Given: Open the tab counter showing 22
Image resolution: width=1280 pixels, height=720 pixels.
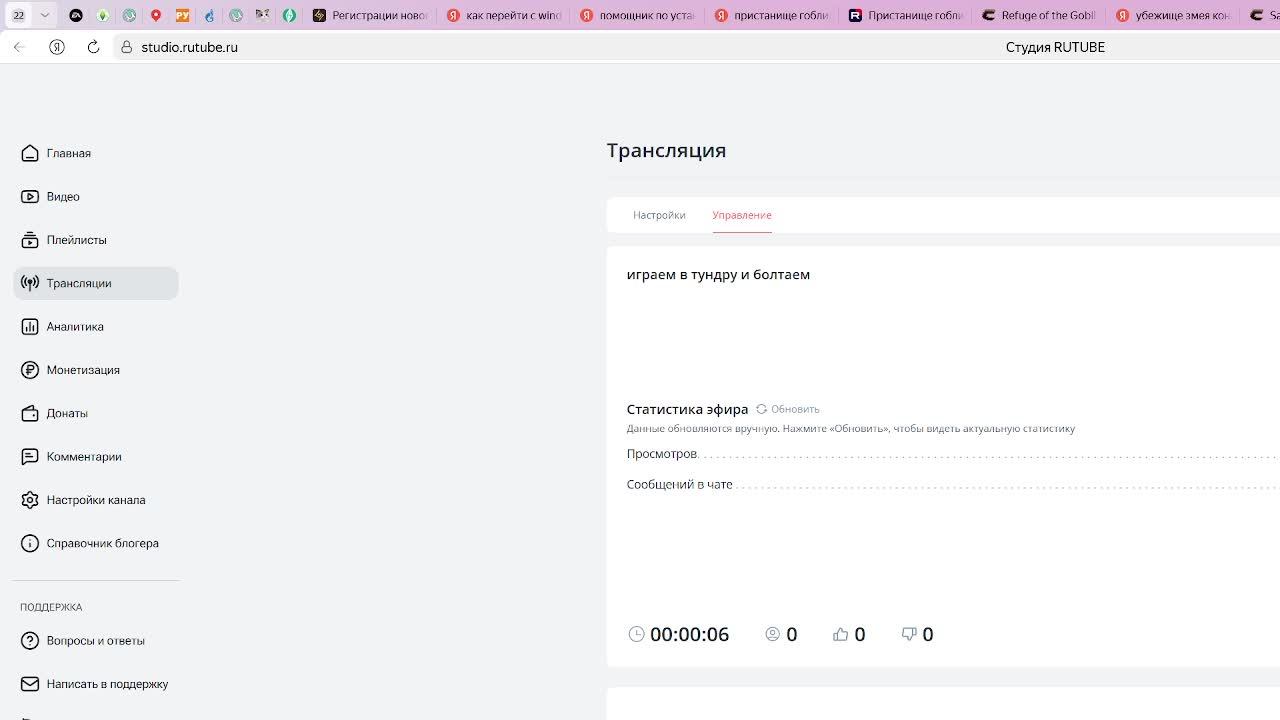Looking at the screenshot, I should pos(18,15).
